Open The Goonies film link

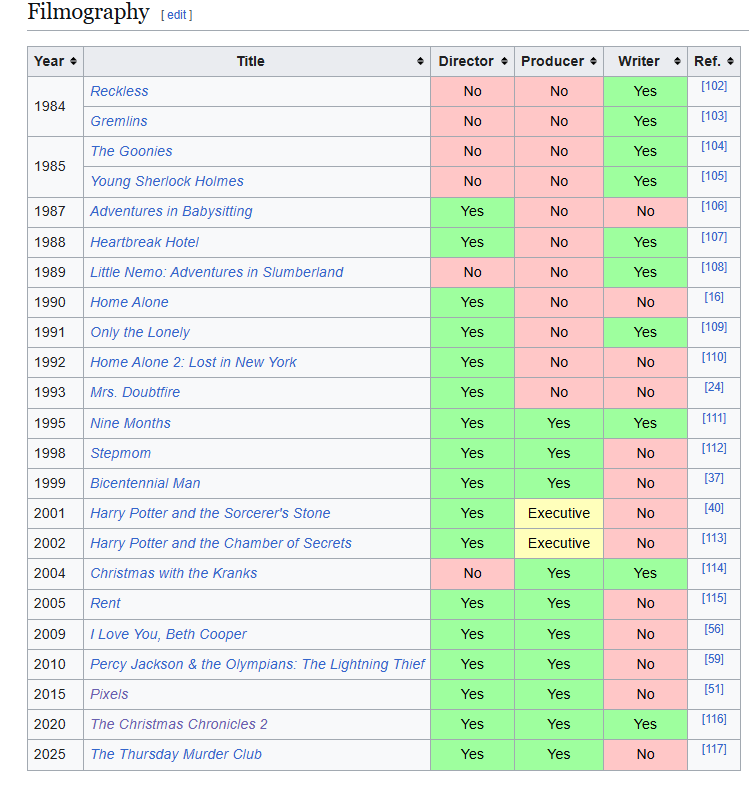(131, 151)
